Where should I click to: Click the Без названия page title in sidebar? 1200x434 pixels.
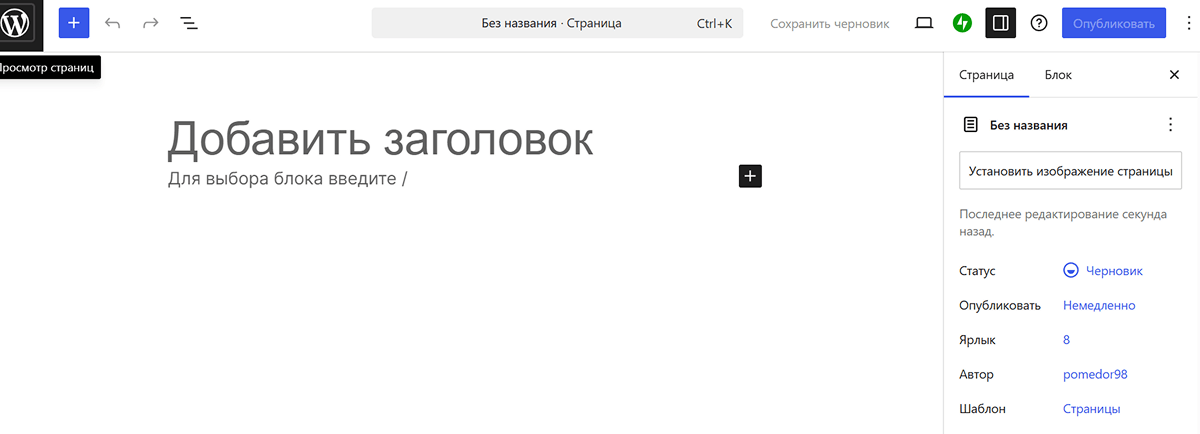coord(1029,126)
